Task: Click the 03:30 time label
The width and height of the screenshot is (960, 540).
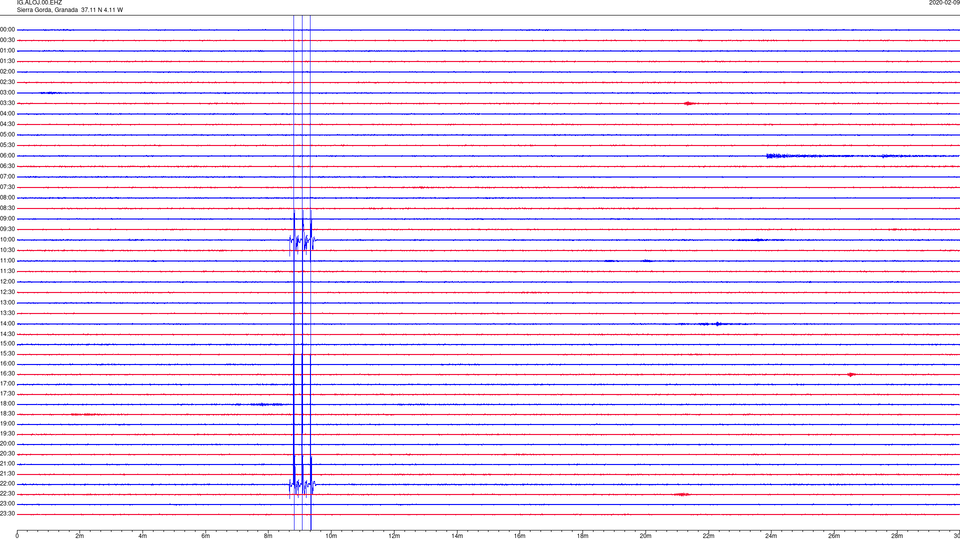Action: click(7, 103)
